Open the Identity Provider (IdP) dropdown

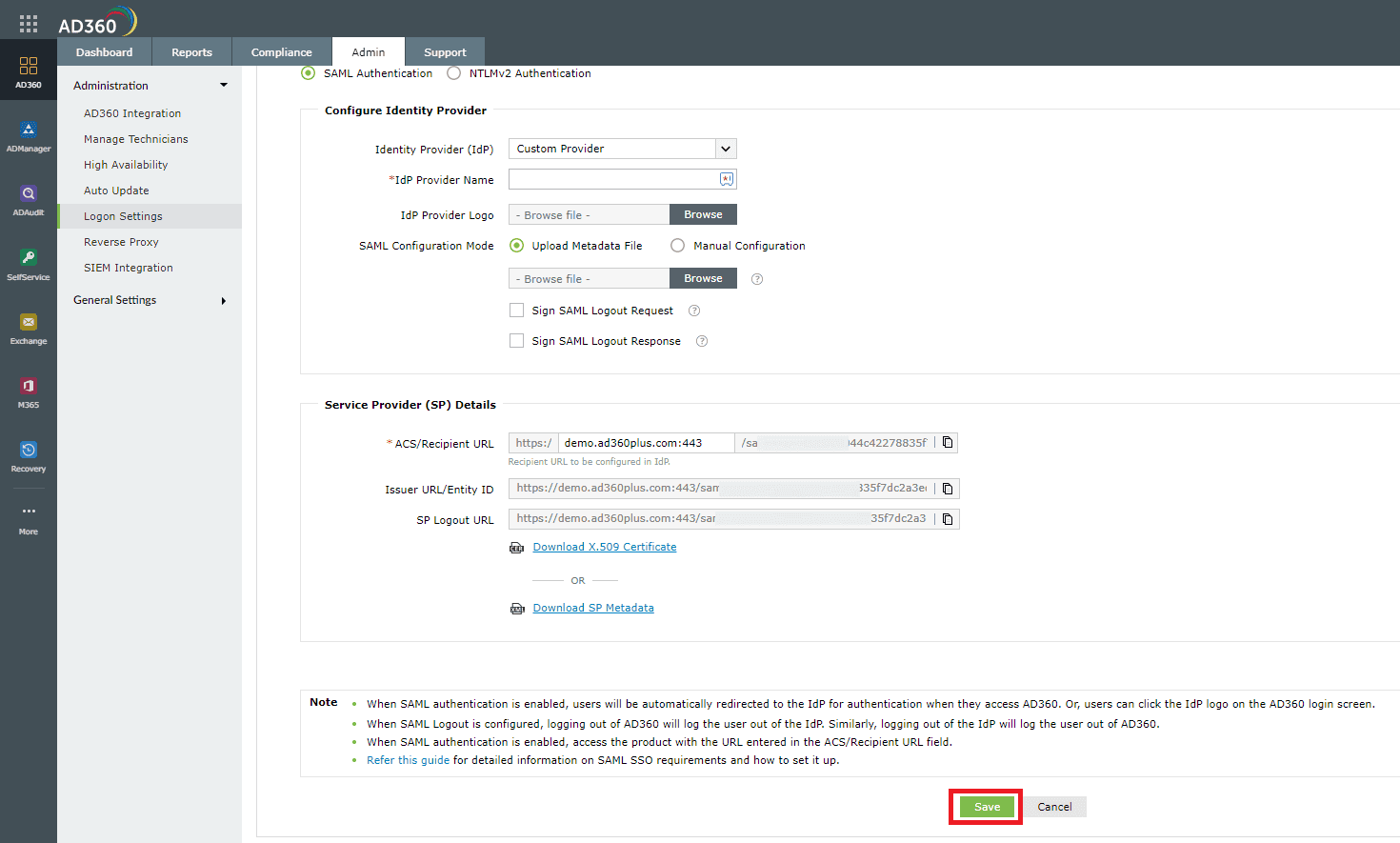click(x=726, y=149)
